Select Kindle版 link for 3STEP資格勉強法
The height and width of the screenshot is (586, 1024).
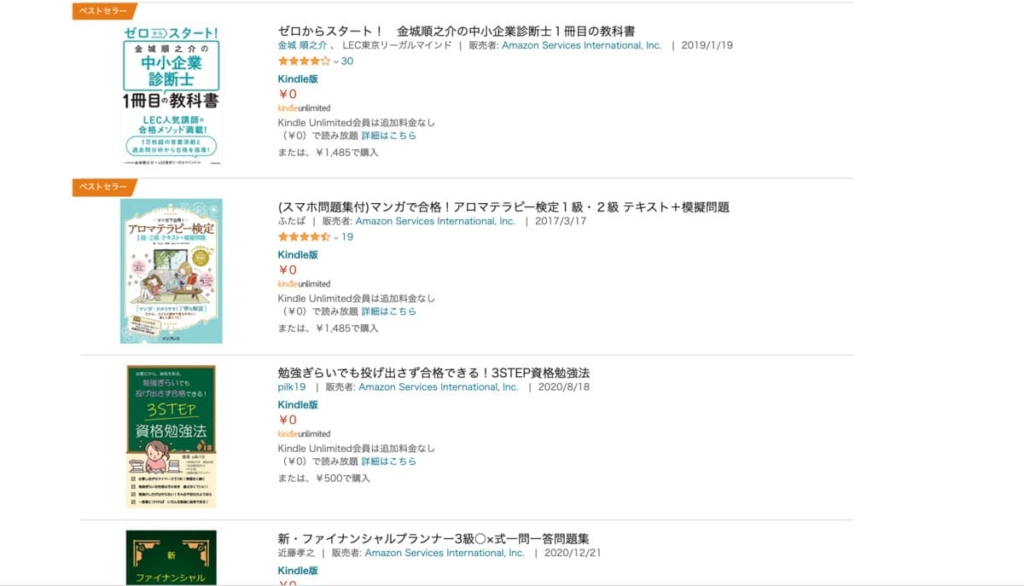pyautogui.click(x=298, y=405)
